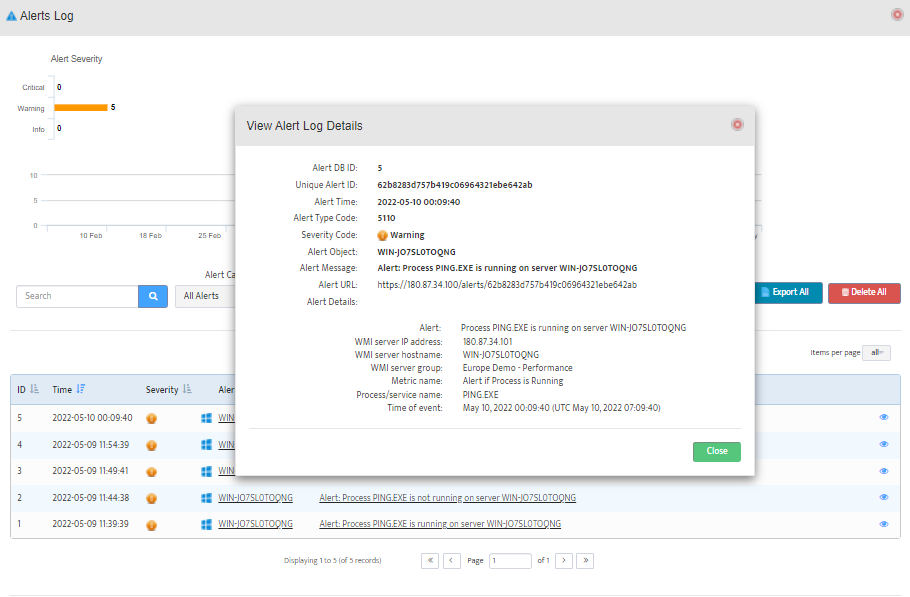The width and height of the screenshot is (910, 597).
Task: Go to last page of results
Action: [585, 560]
